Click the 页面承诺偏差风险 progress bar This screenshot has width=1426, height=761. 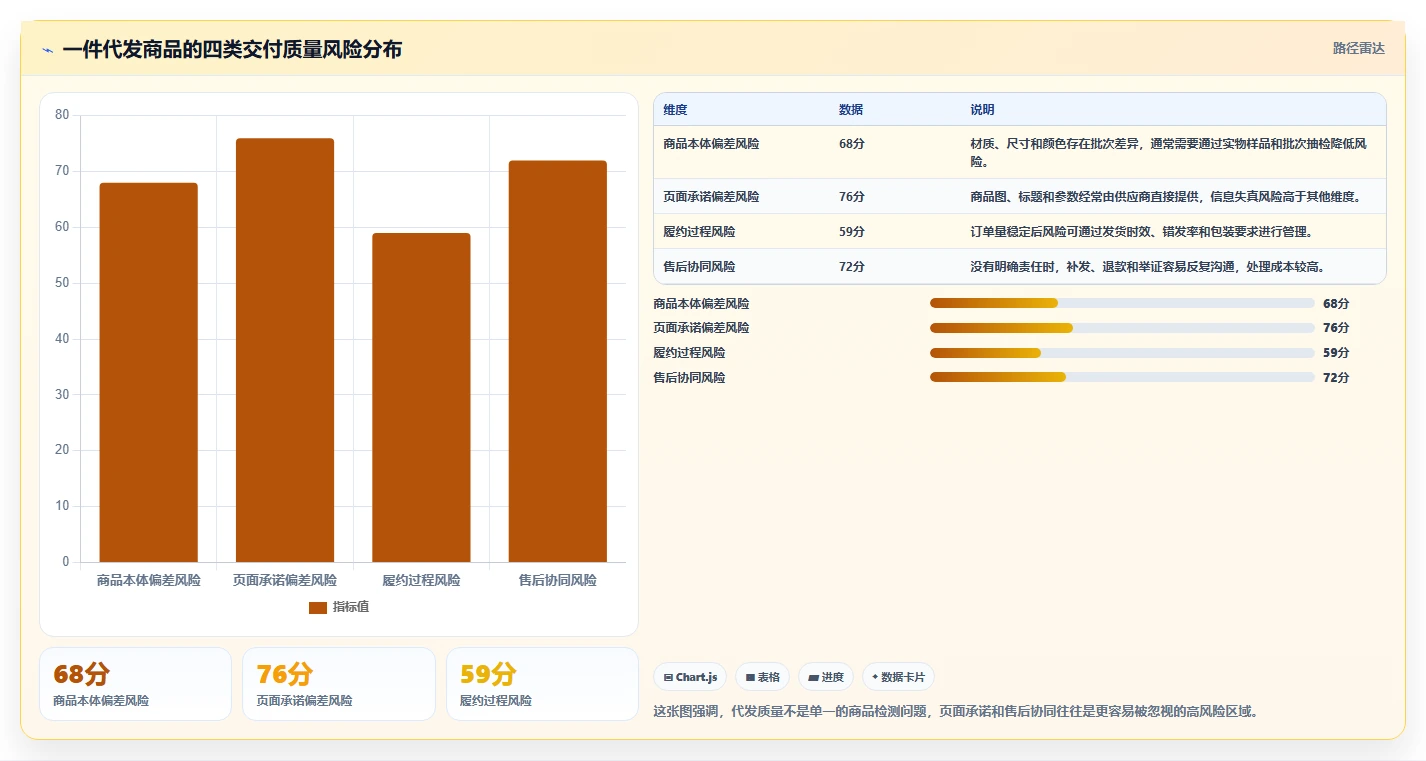pos(1122,328)
